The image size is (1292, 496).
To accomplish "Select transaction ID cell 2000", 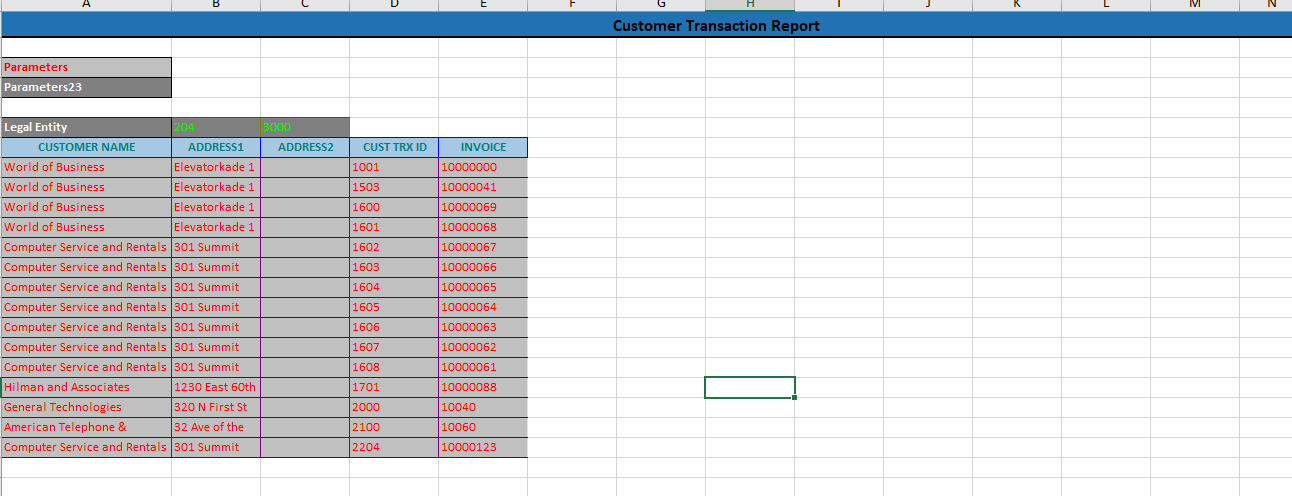I will tap(394, 407).
